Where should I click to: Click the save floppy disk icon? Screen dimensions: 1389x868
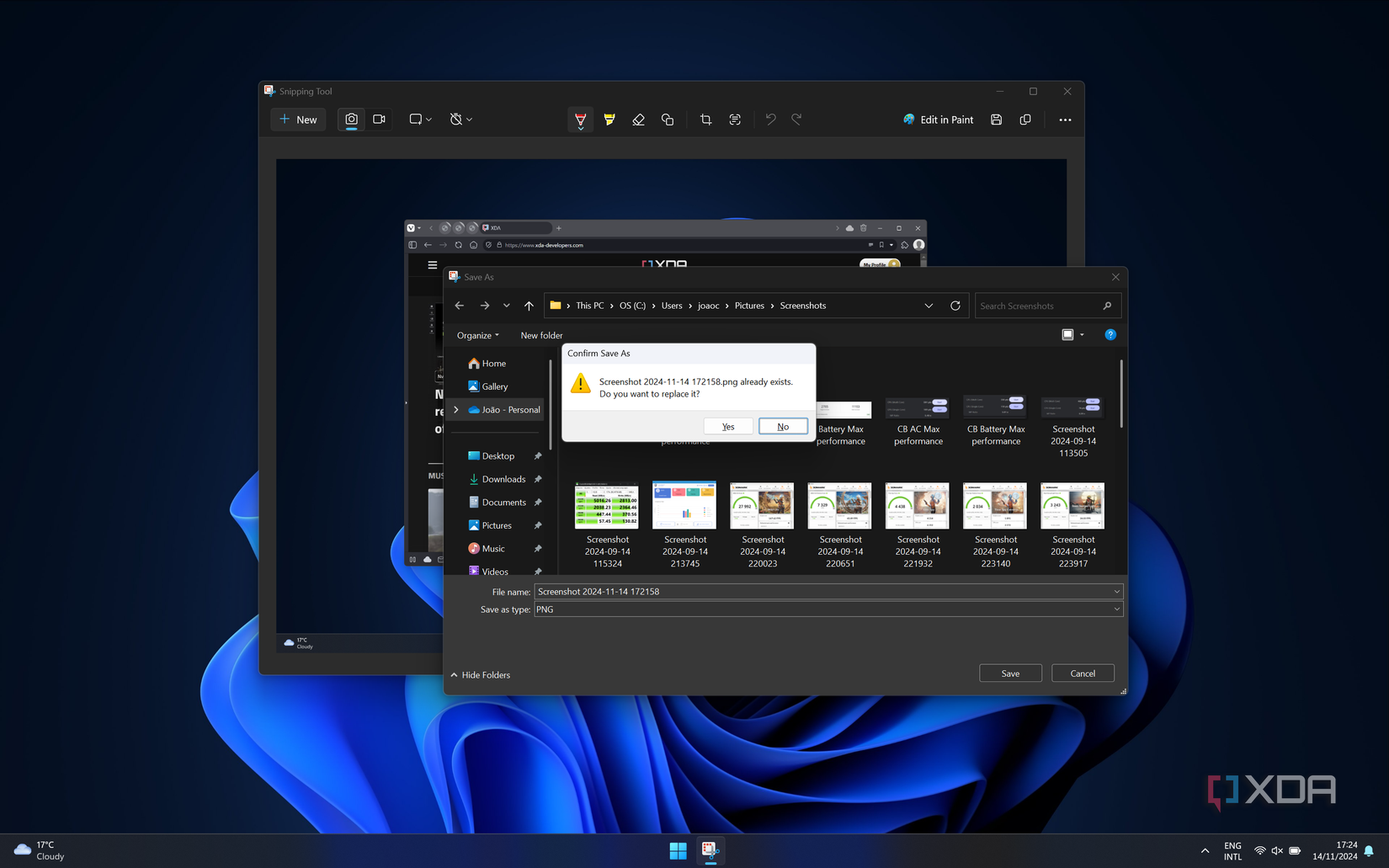(x=996, y=120)
